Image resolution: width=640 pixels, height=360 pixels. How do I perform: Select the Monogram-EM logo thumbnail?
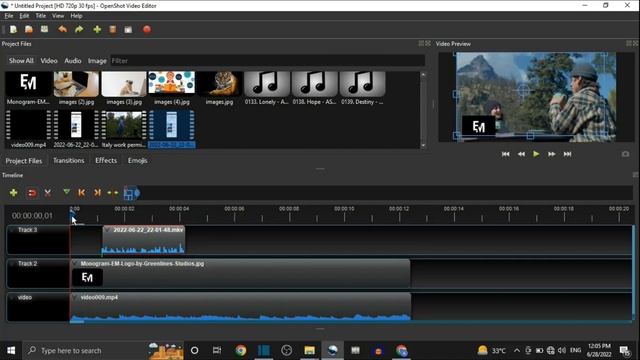click(x=29, y=84)
